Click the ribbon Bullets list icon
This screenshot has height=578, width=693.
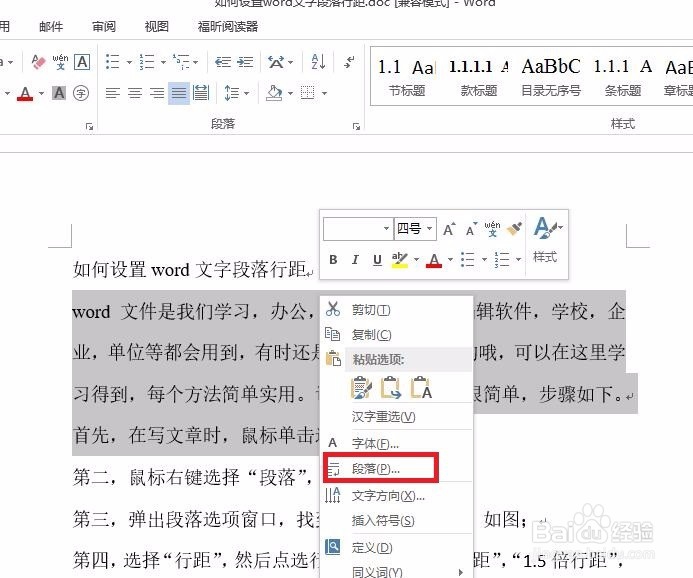[x=113, y=62]
